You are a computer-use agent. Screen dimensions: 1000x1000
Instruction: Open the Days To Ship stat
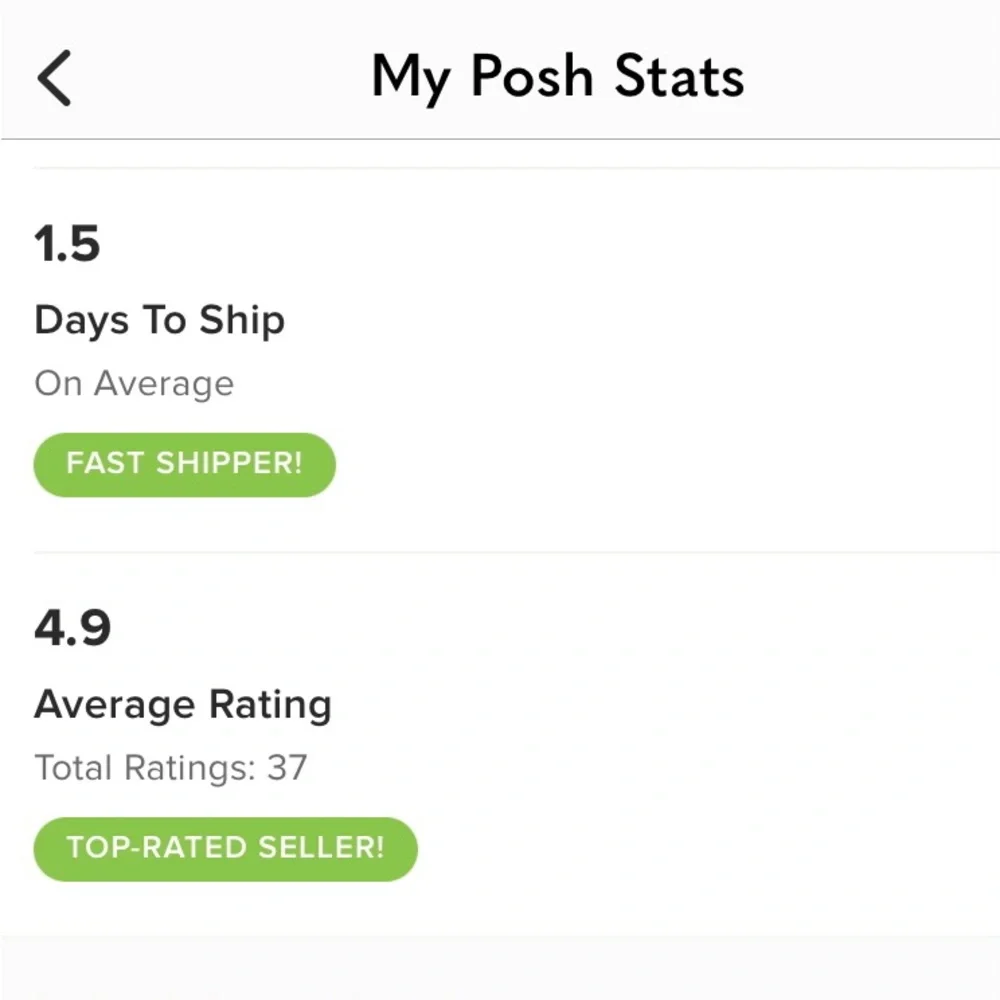159,321
